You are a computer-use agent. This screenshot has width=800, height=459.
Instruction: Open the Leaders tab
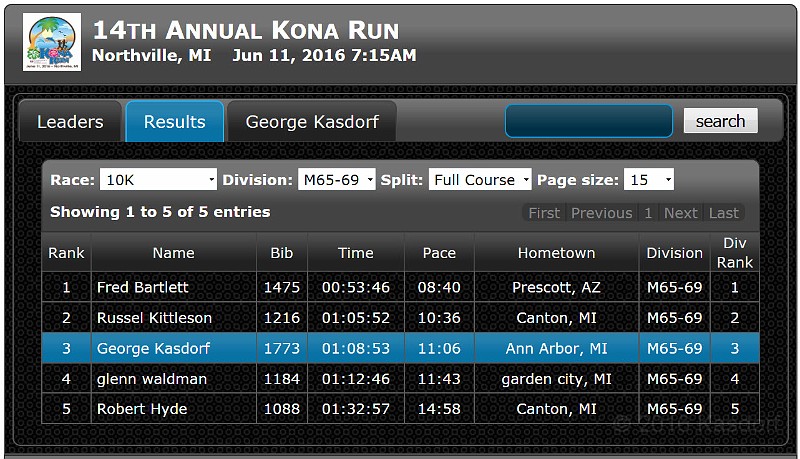coord(70,122)
